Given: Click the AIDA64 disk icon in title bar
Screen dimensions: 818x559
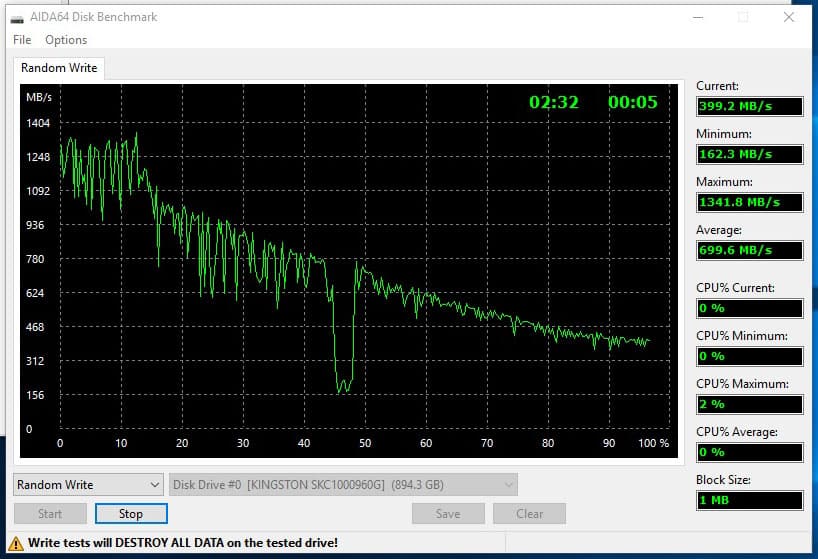Looking at the screenshot, I should [x=17, y=19].
